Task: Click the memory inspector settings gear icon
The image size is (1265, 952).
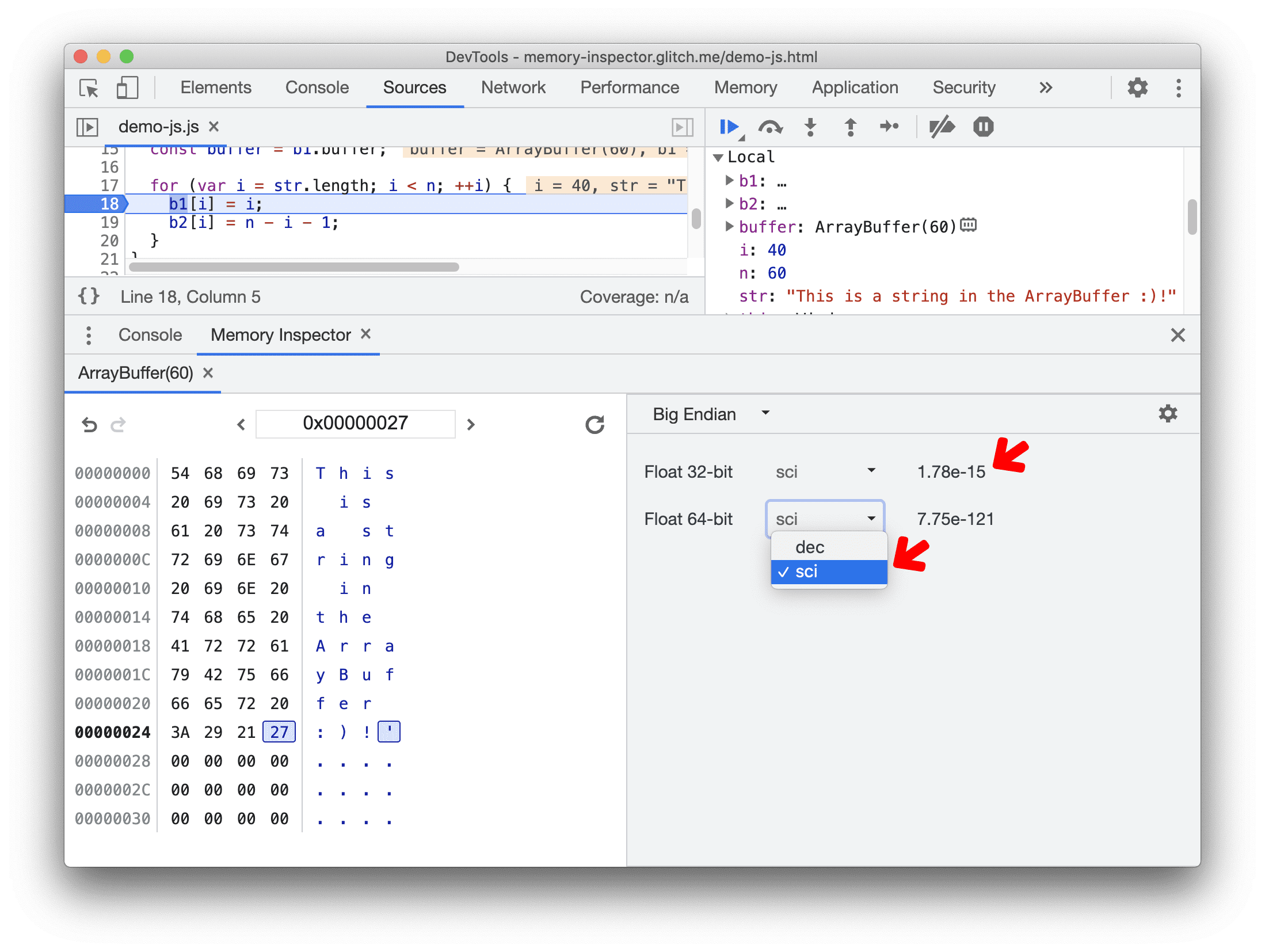Action: (x=1167, y=414)
